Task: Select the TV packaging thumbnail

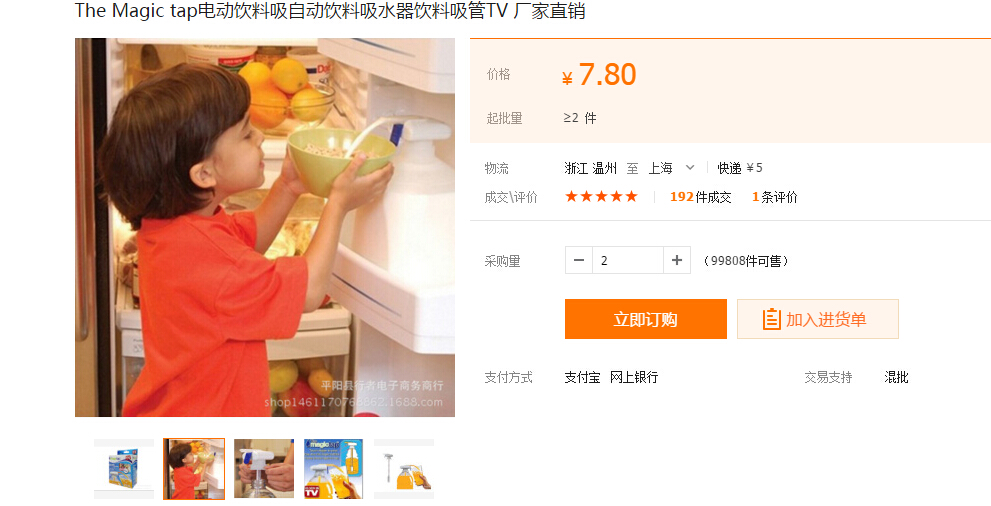Action: click(x=334, y=469)
